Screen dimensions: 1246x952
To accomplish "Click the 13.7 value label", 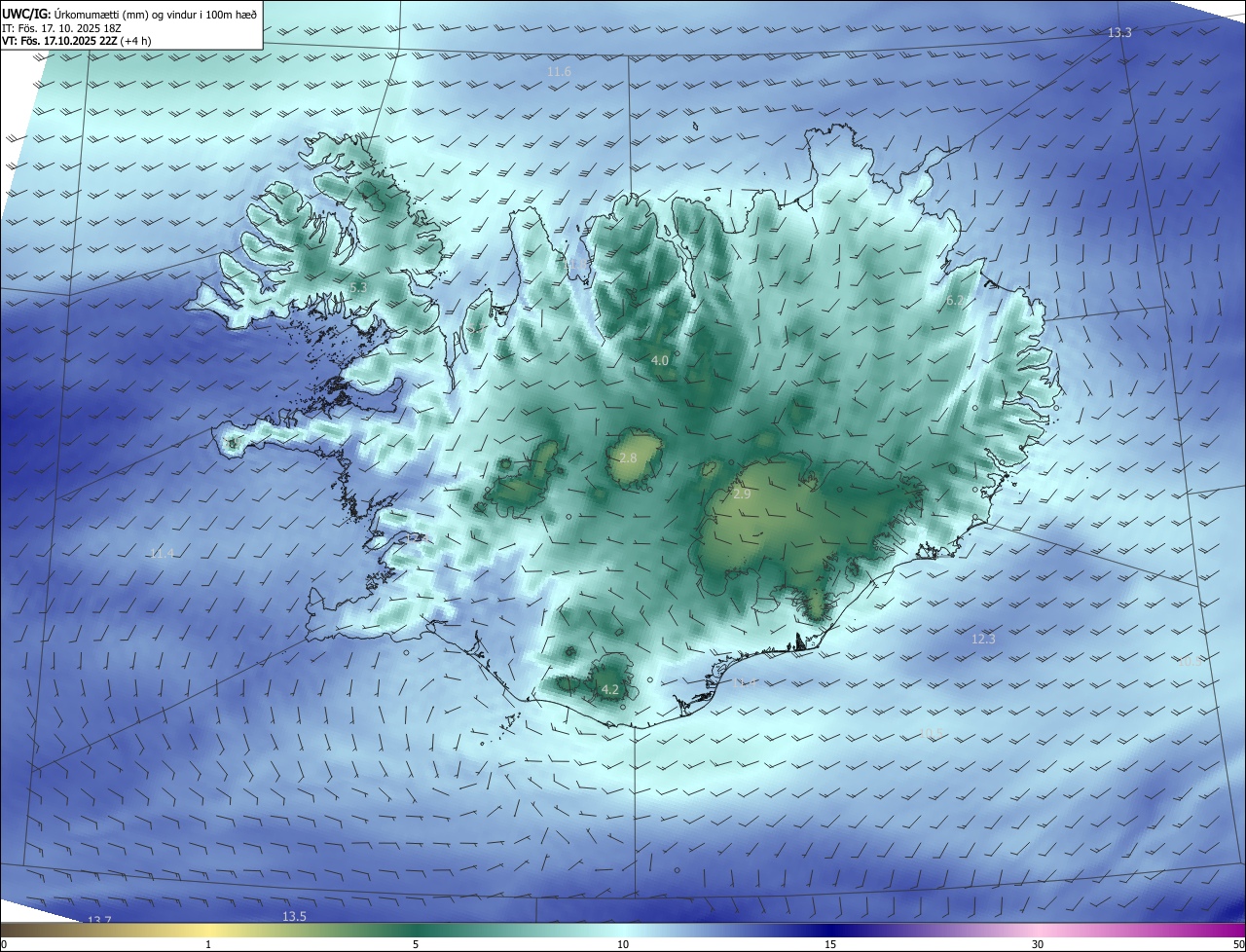I will (x=99, y=920).
